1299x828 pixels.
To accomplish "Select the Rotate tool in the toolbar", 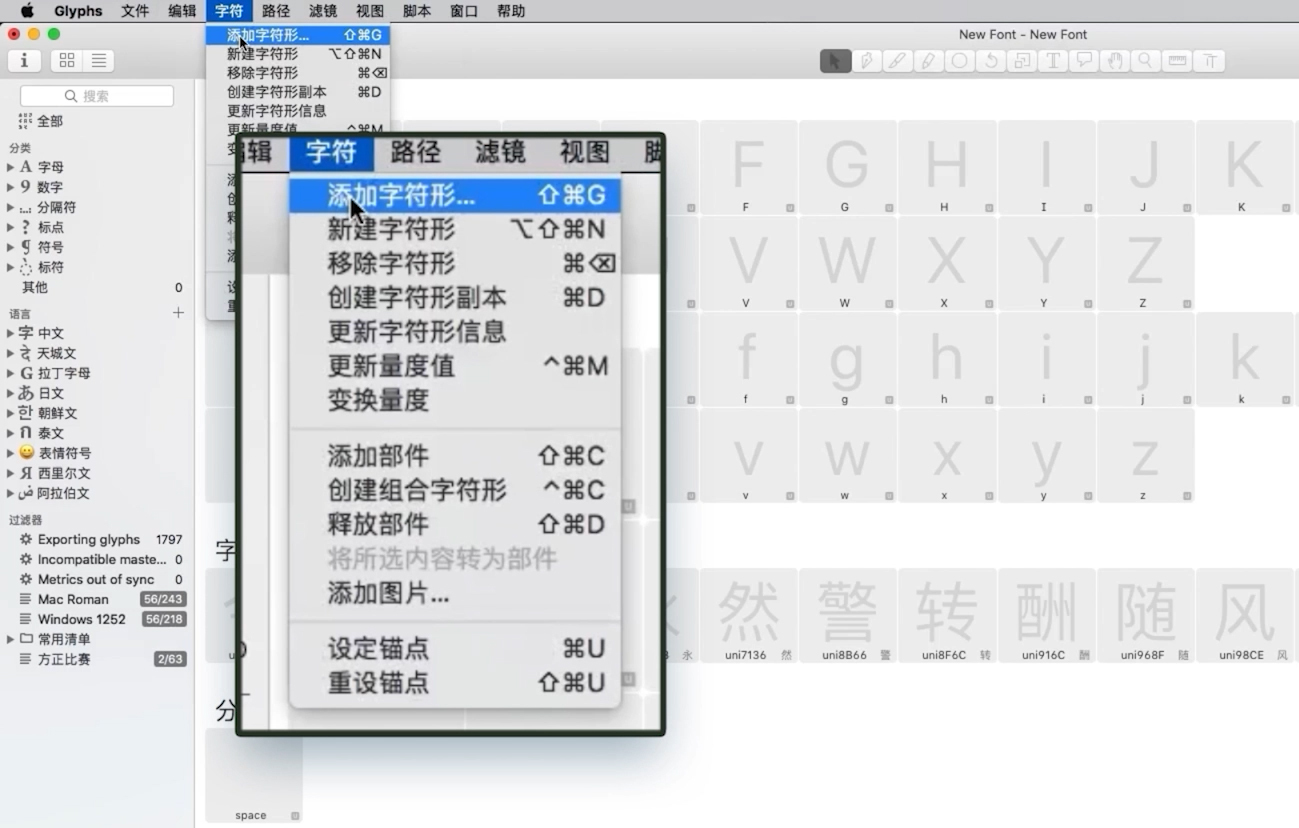I will (990, 60).
